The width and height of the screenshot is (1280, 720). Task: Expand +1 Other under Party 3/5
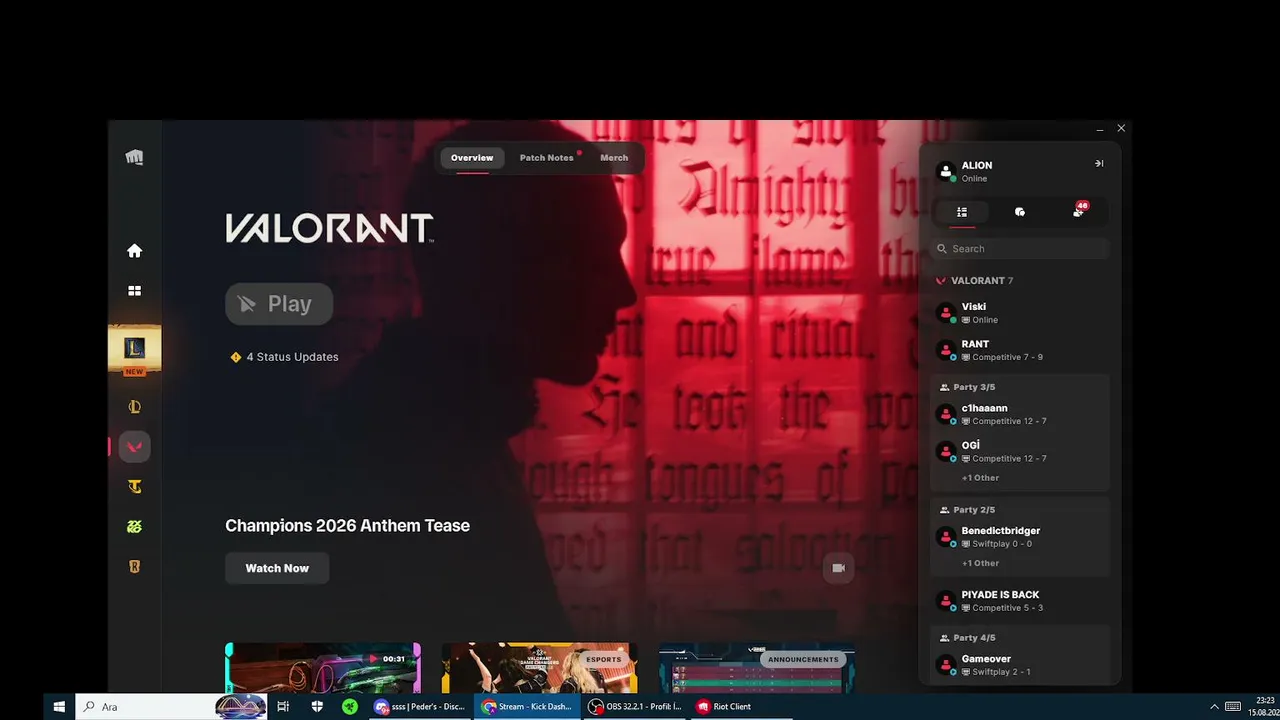pos(980,478)
